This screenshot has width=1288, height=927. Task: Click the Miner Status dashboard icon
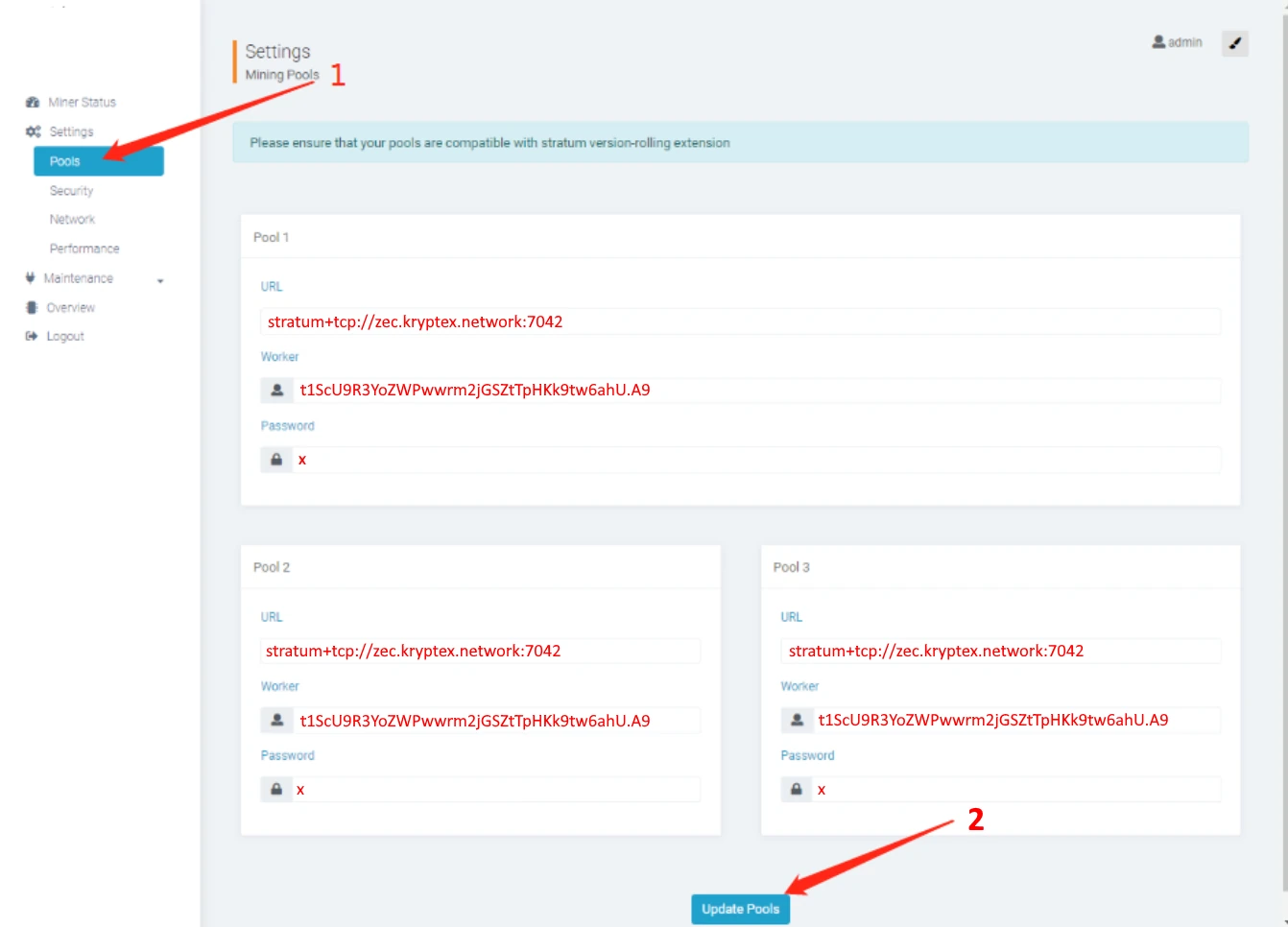pos(33,103)
